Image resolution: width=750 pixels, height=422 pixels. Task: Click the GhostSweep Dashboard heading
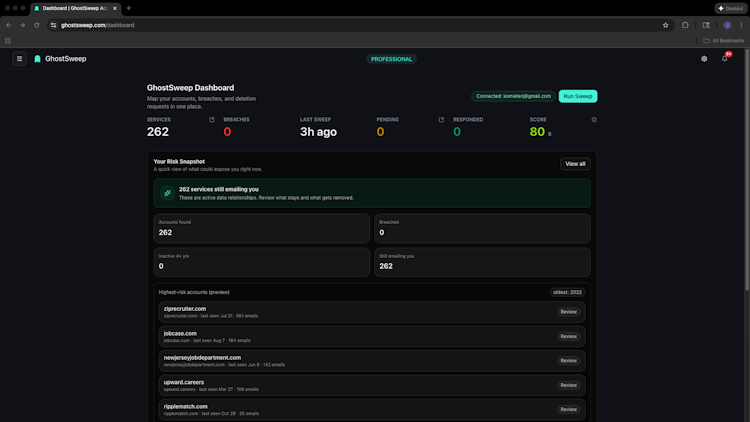[x=190, y=88]
